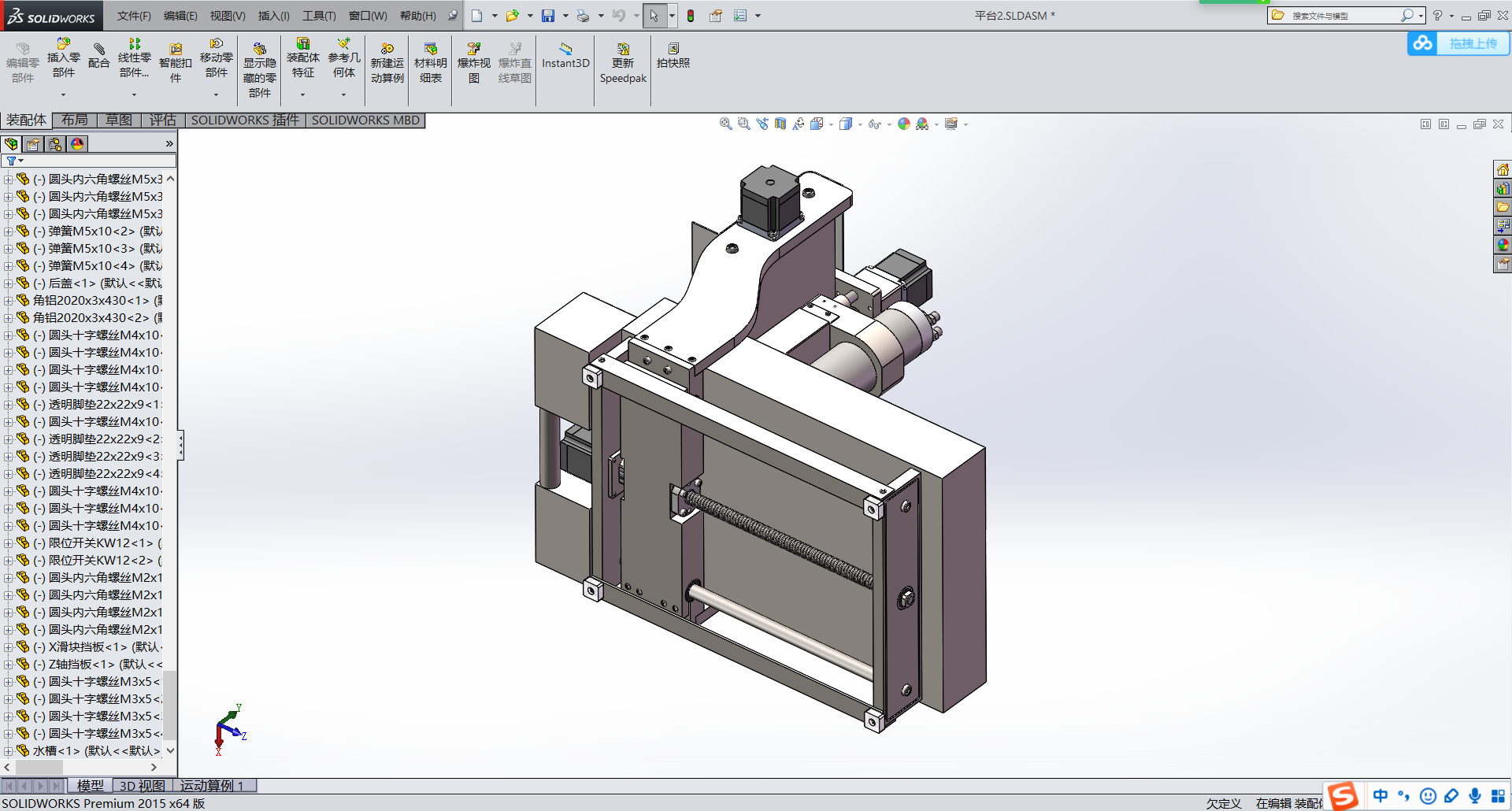Click the Print icon in title toolbar
Screen dimensions: 1512x811
point(583,16)
